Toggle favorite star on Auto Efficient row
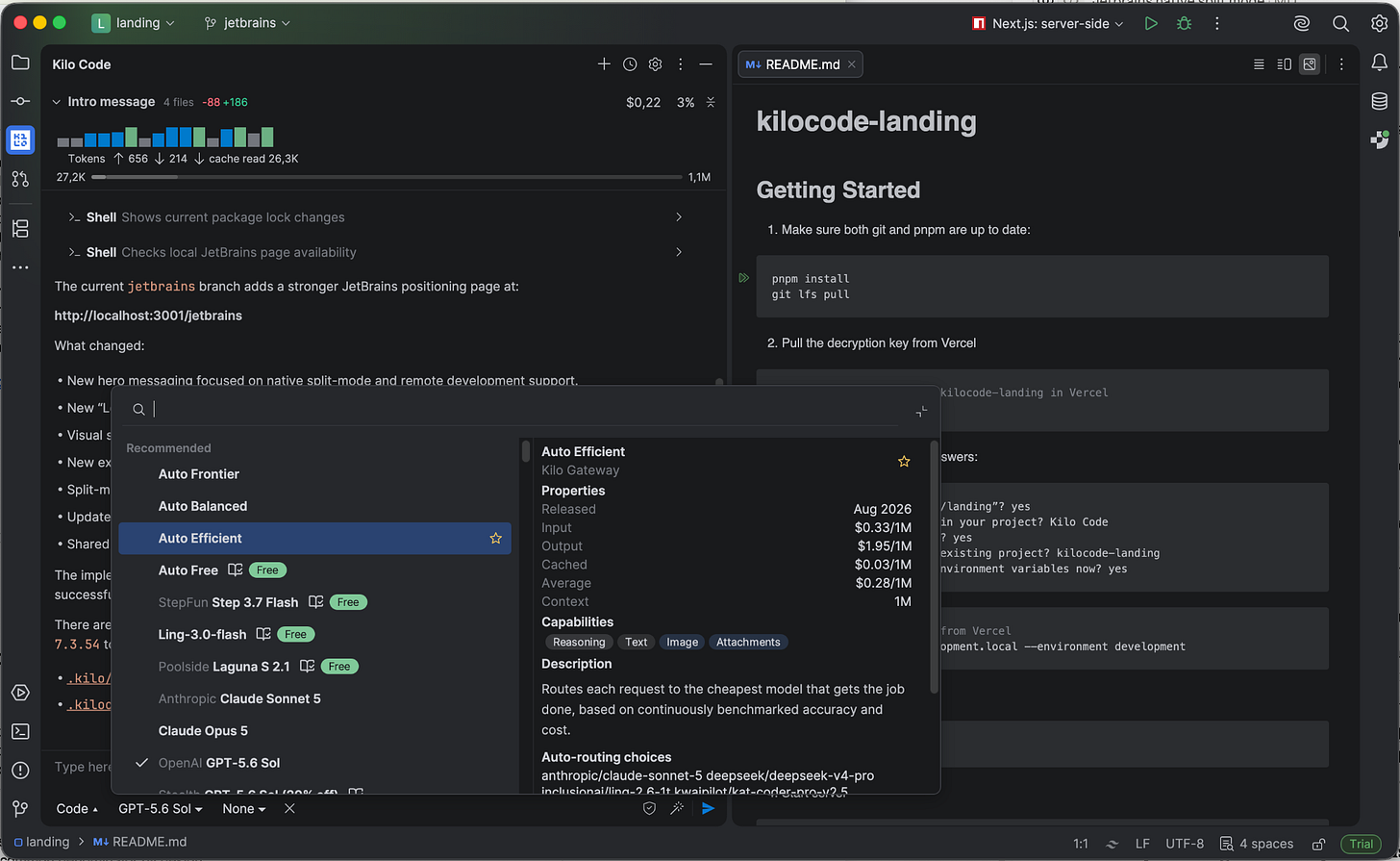The width and height of the screenshot is (1400, 861). click(496, 539)
